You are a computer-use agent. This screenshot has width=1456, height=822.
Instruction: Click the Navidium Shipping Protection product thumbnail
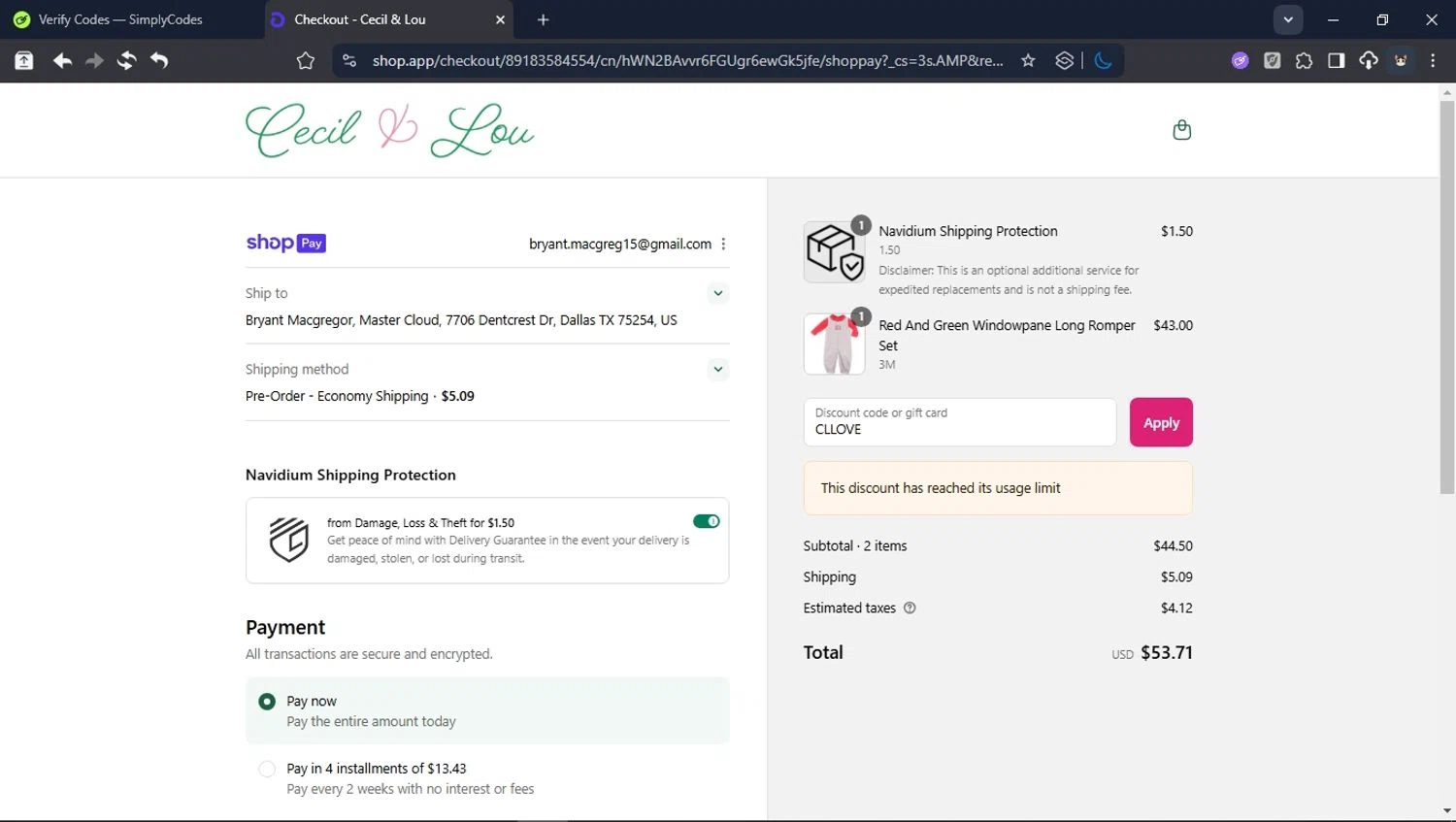pos(835,251)
